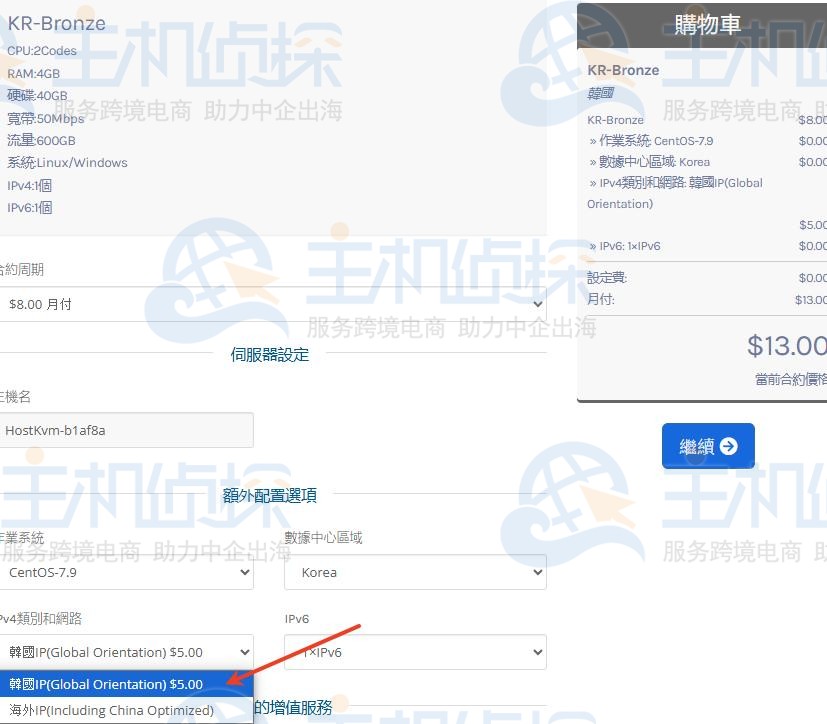Select the 韓國IP(Global Orientation) $5.00 option
This screenshot has width=827, height=724.
pos(127,684)
